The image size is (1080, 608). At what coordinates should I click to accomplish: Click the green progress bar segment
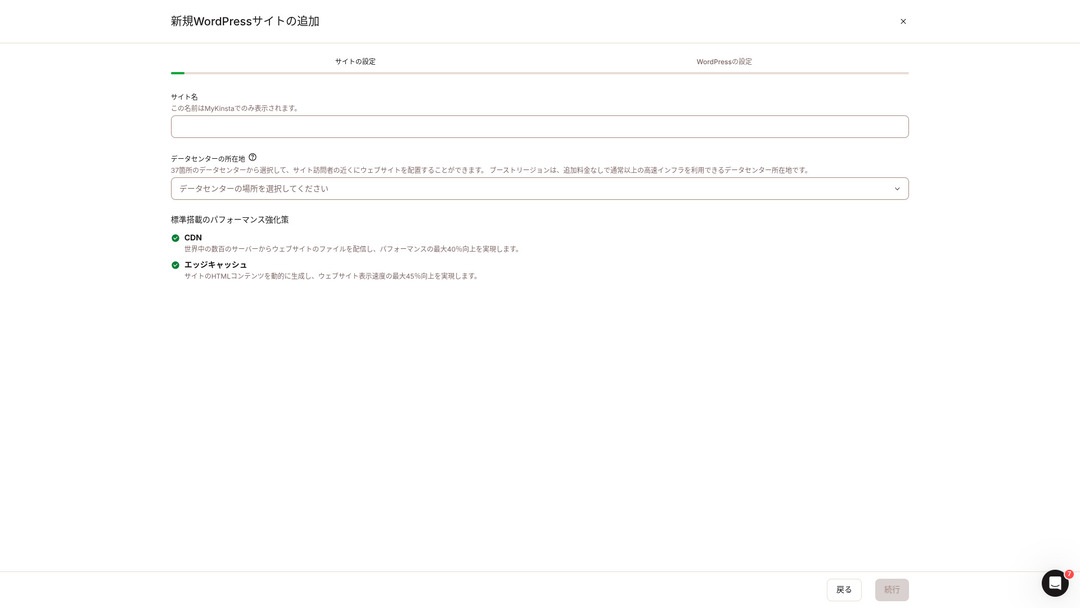[x=178, y=73]
